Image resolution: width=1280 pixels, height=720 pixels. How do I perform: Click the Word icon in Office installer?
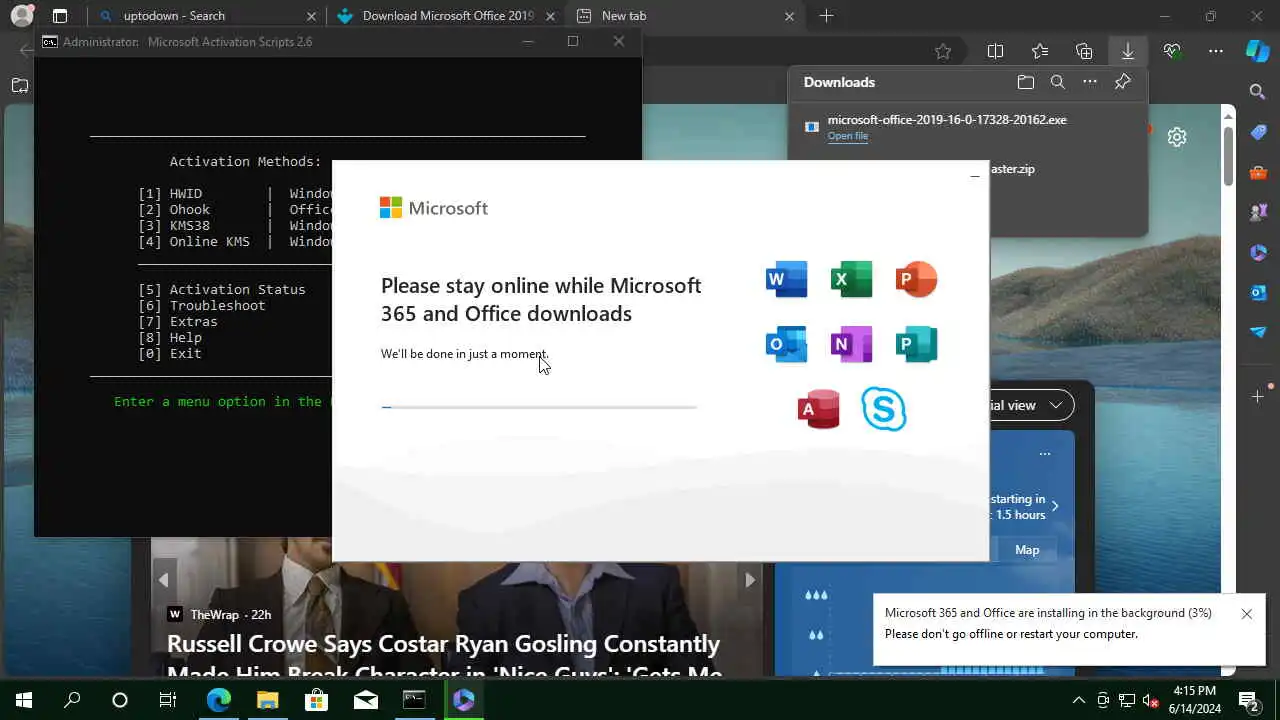[x=786, y=279]
